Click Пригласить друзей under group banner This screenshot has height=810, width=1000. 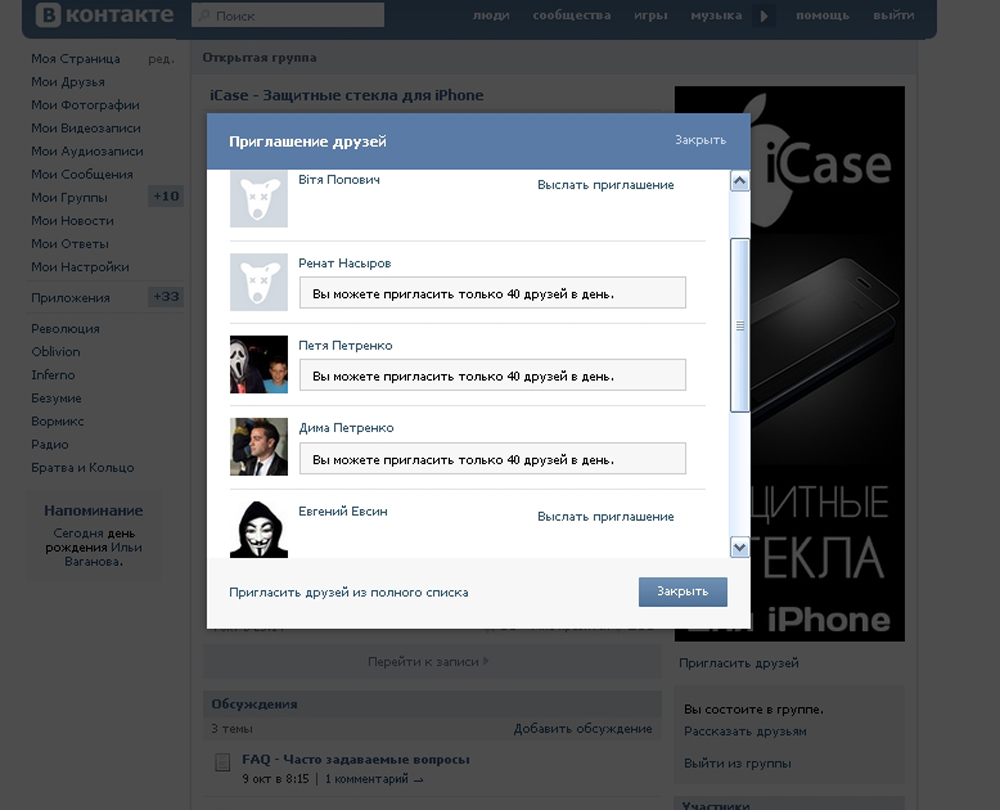(x=739, y=663)
